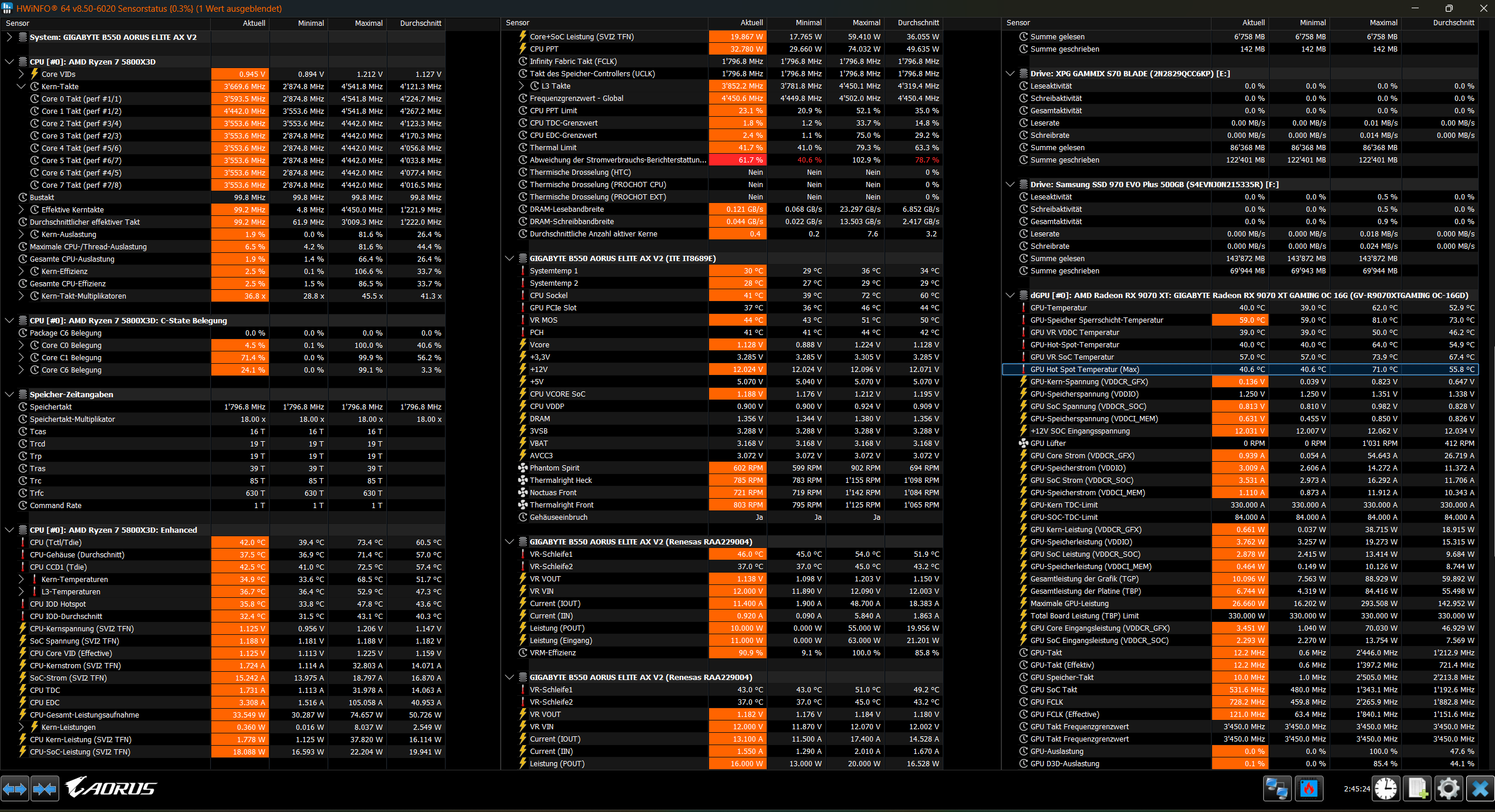This screenshot has width=1495, height=812.
Task: Expand the Kern-Auslastung subtree
Action: pyautogui.click(x=21, y=234)
